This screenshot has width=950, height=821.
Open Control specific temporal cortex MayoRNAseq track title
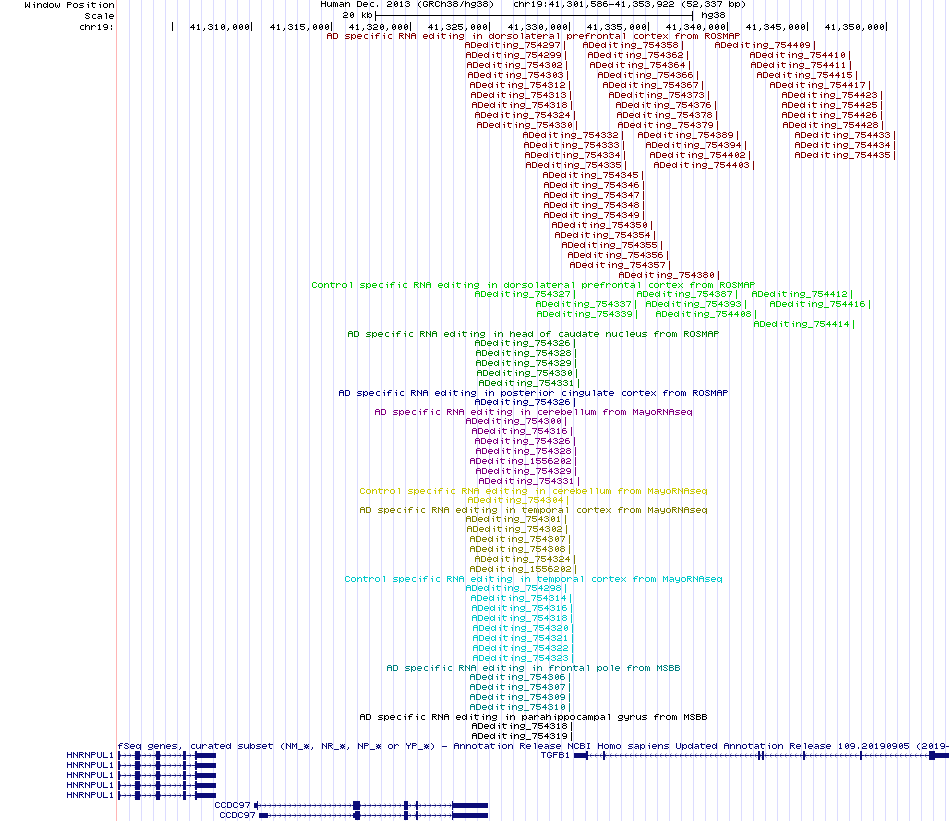[533, 579]
